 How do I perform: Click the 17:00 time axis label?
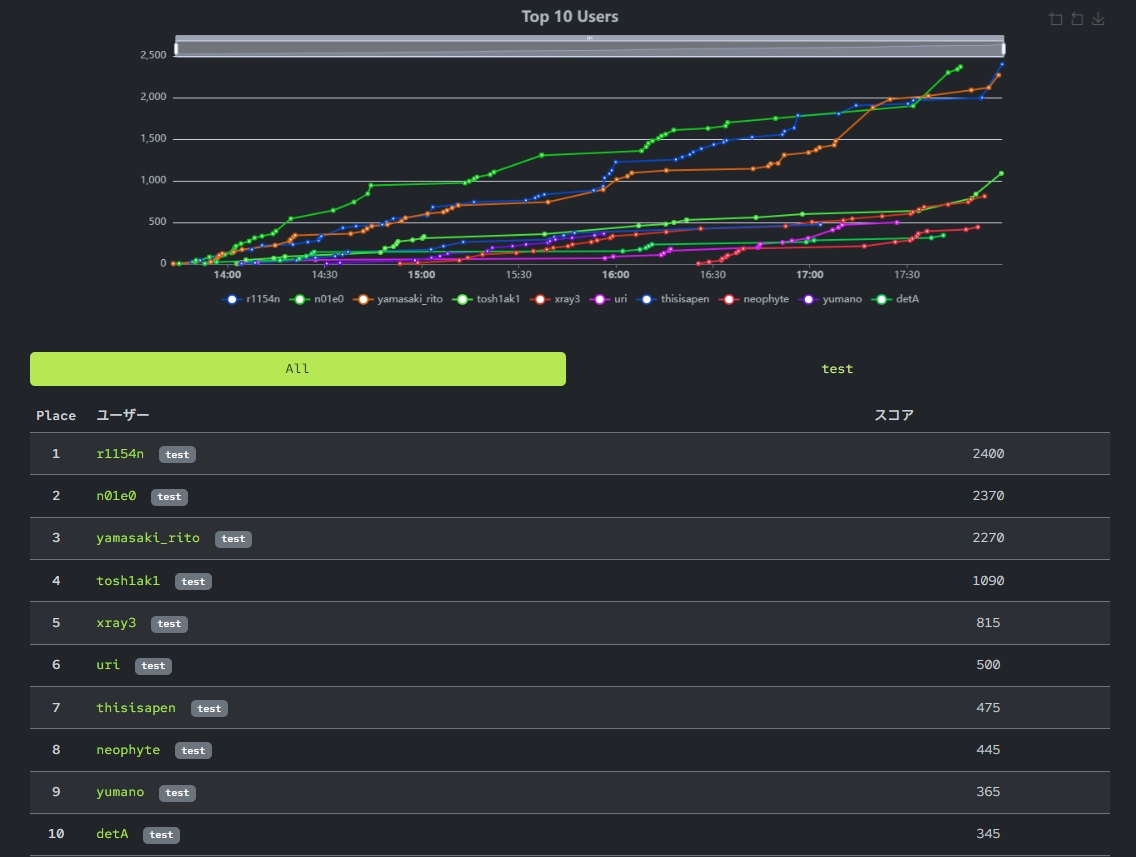click(x=810, y=275)
